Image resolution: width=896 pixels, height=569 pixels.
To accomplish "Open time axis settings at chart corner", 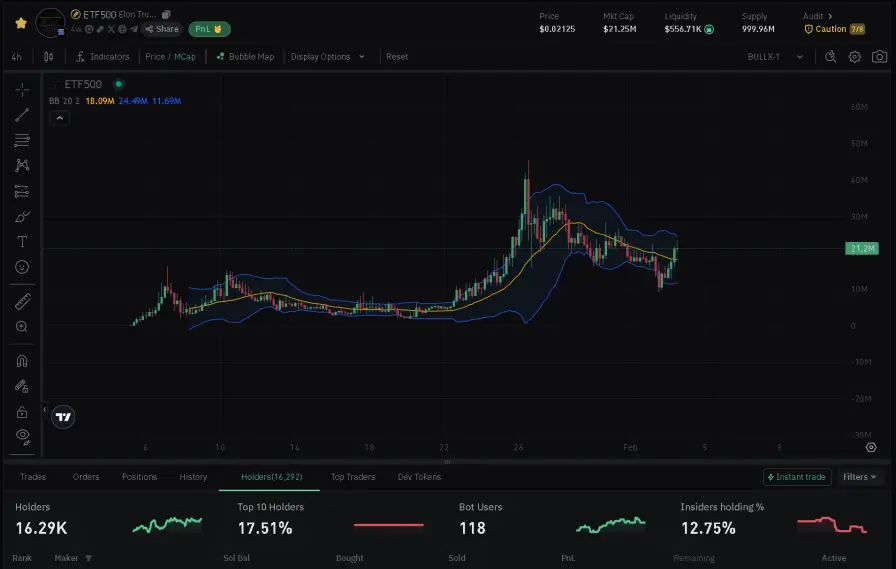I will [x=871, y=447].
